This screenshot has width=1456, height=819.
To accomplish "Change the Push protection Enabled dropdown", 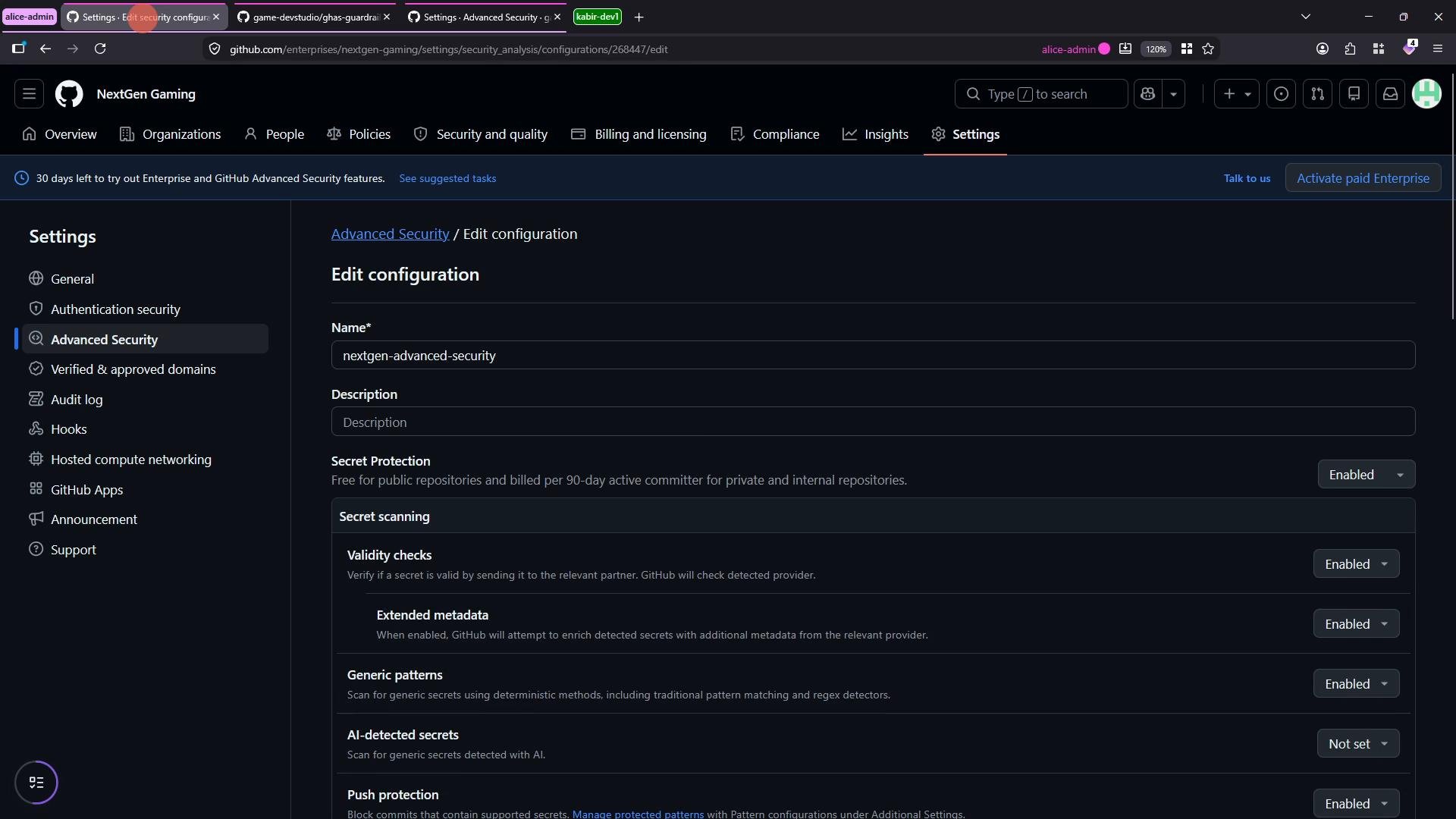I will (x=1357, y=804).
